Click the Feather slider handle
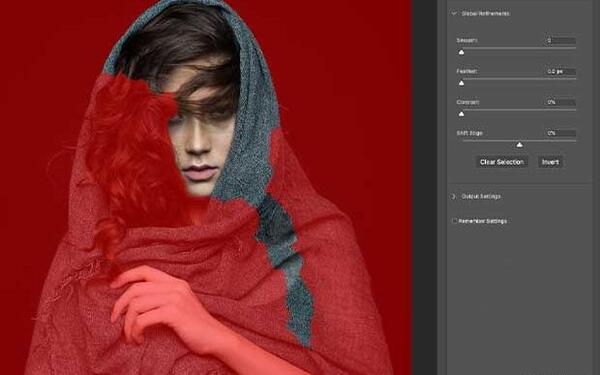This screenshot has width=600, height=375. click(x=461, y=83)
